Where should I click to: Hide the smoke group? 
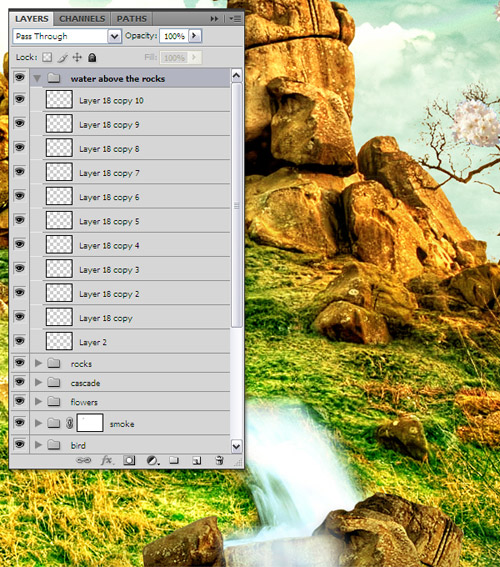coord(20,422)
